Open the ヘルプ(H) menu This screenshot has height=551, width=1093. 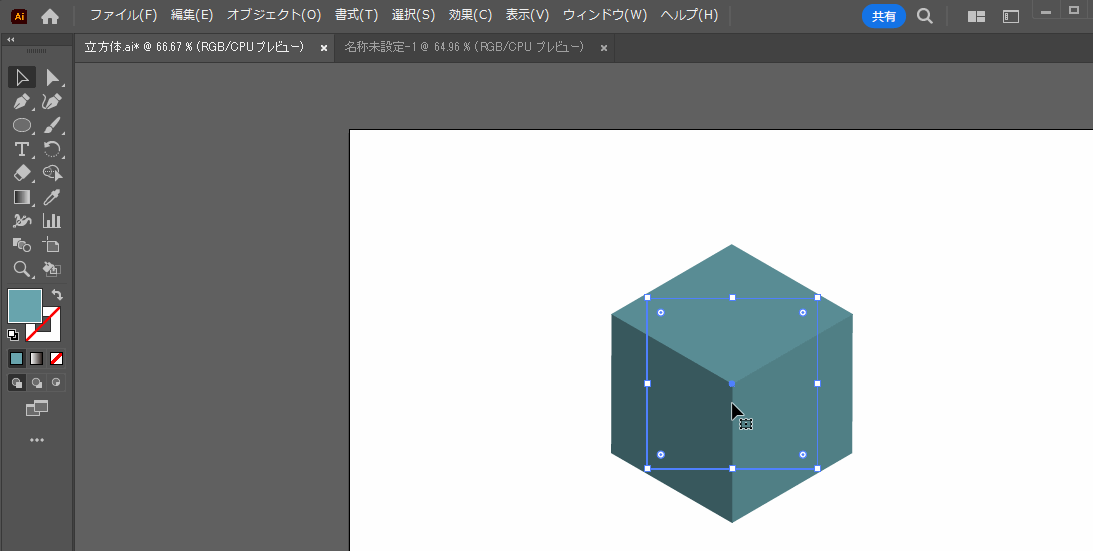pyautogui.click(x=689, y=15)
